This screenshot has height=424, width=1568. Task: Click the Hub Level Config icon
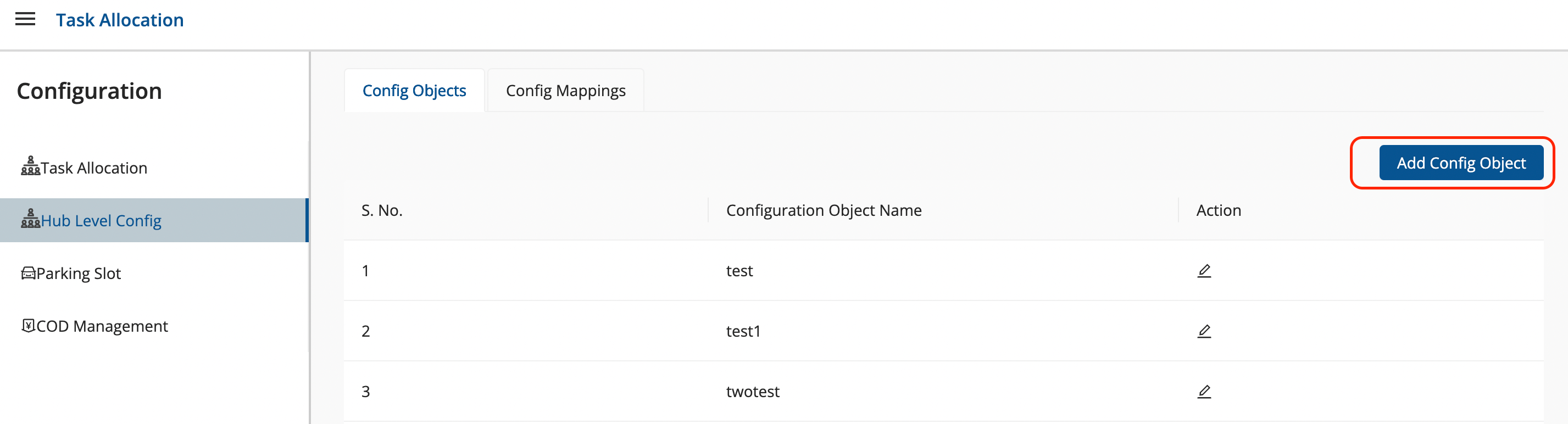click(x=30, y=219)
